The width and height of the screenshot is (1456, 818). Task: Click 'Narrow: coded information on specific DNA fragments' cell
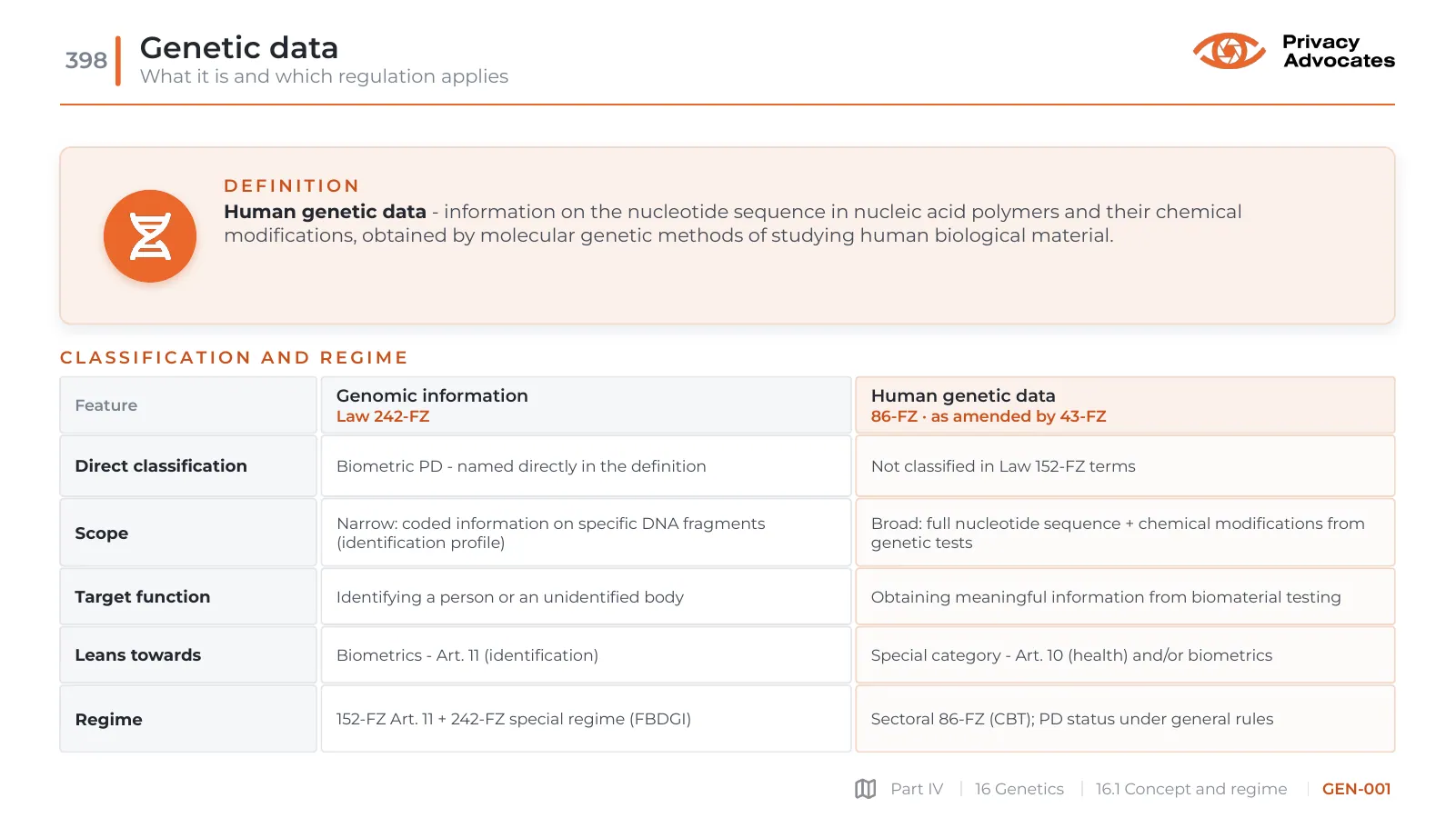(586, 533)
